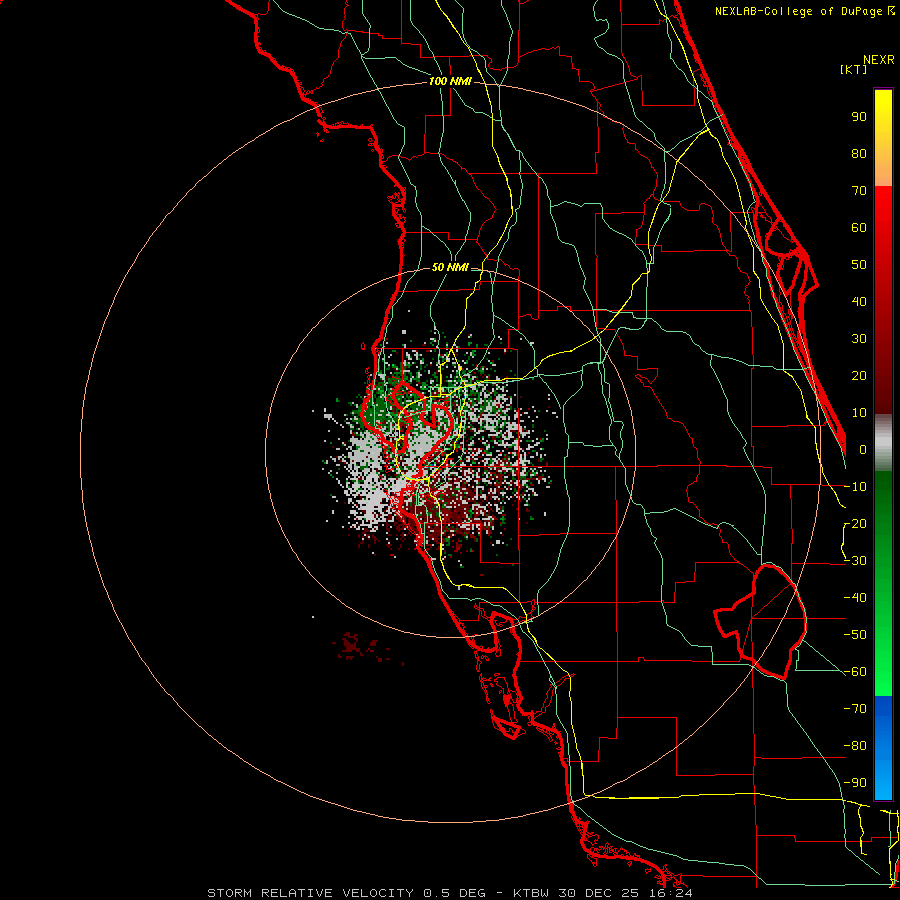The image size is (900, 900).
Task: Select the 40 value on the velocity scale
Action: pos(859,301)
